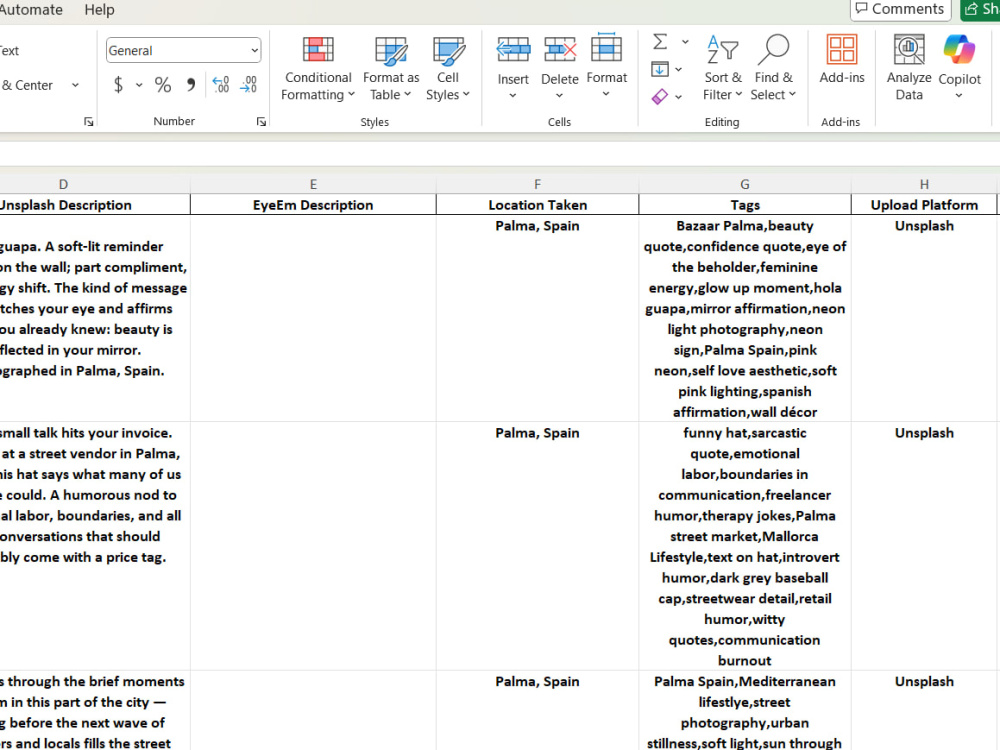Open the Cell Styles gallery
Image resolution: width=1000 pixels, height=750 pixels.
pyautogui.click(x=448, y=68)
